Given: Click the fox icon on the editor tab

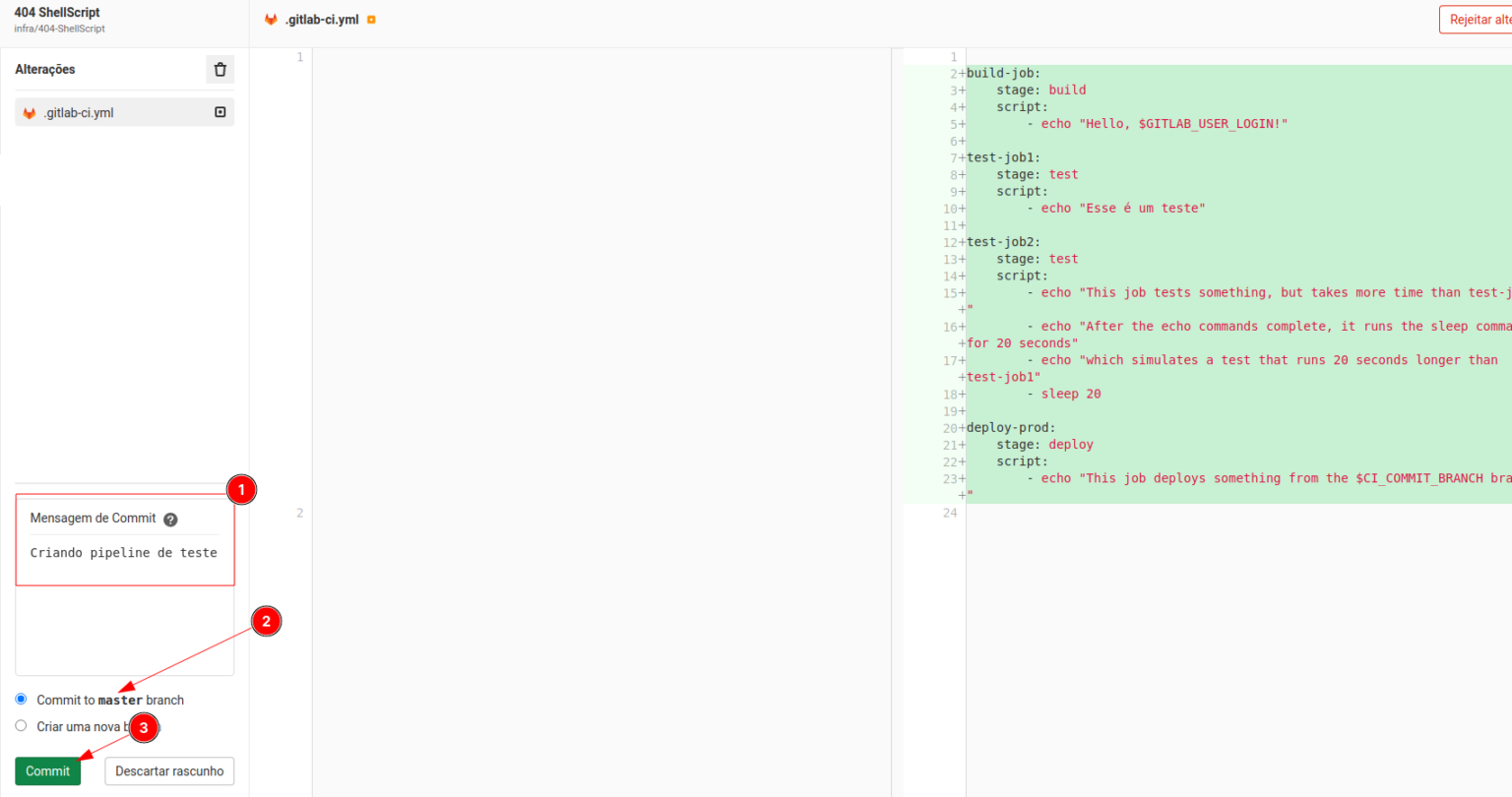Looking at the screenshot, I should 272,20.
